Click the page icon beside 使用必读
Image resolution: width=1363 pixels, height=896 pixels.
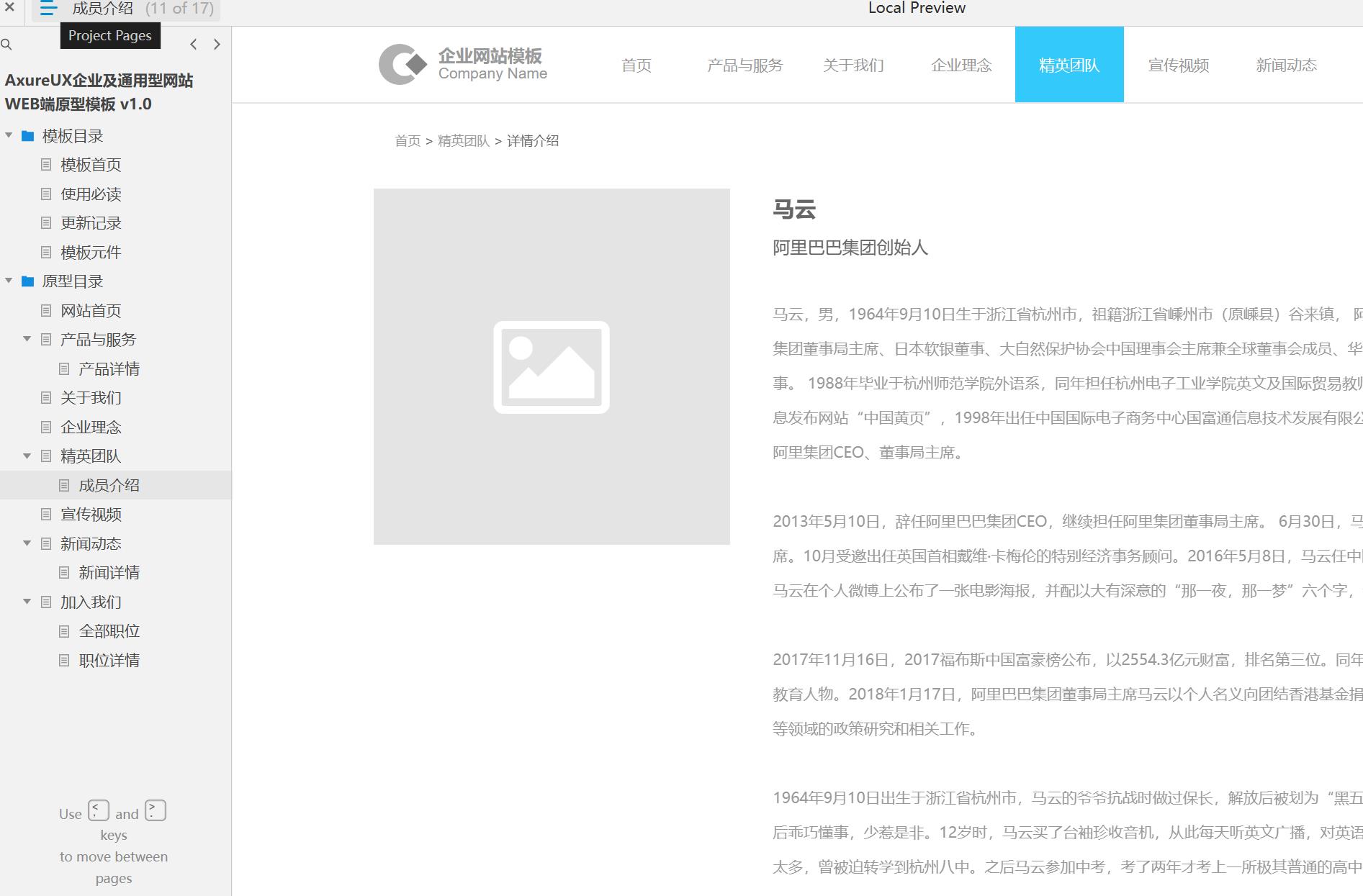click(x=46, y=194)
